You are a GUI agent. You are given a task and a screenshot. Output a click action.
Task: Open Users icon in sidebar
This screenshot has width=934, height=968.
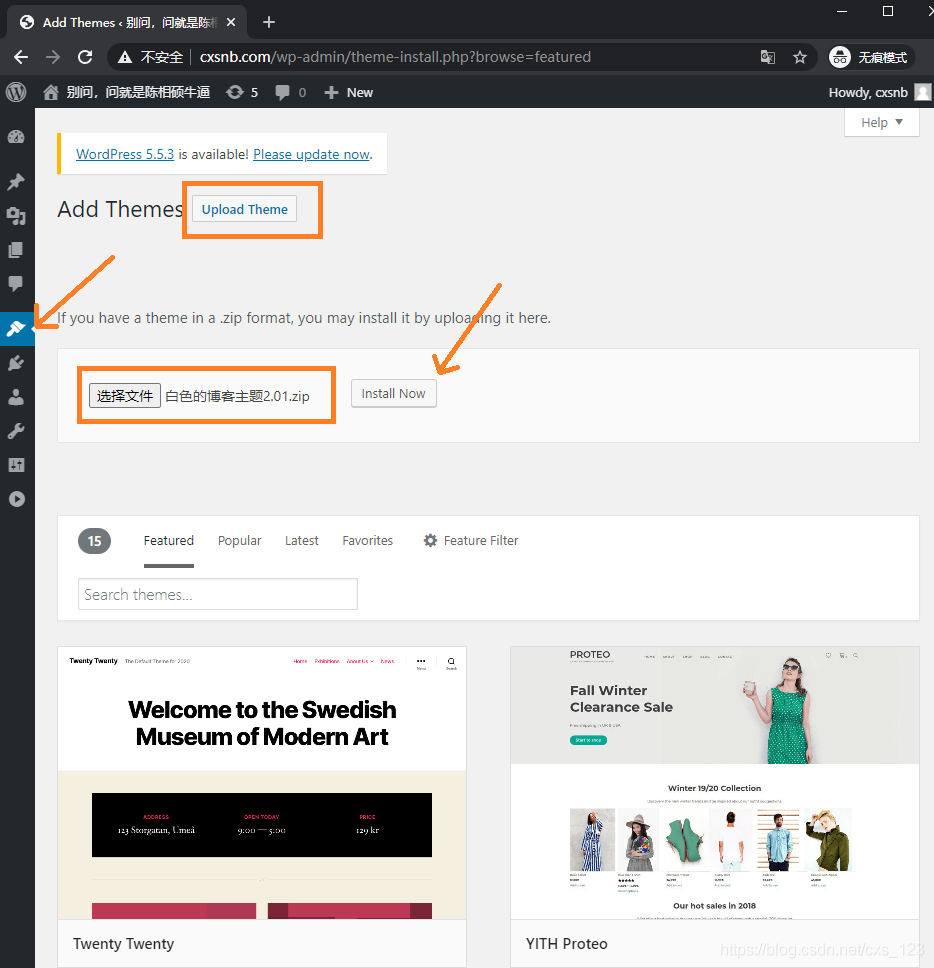[x=16, y=397]
